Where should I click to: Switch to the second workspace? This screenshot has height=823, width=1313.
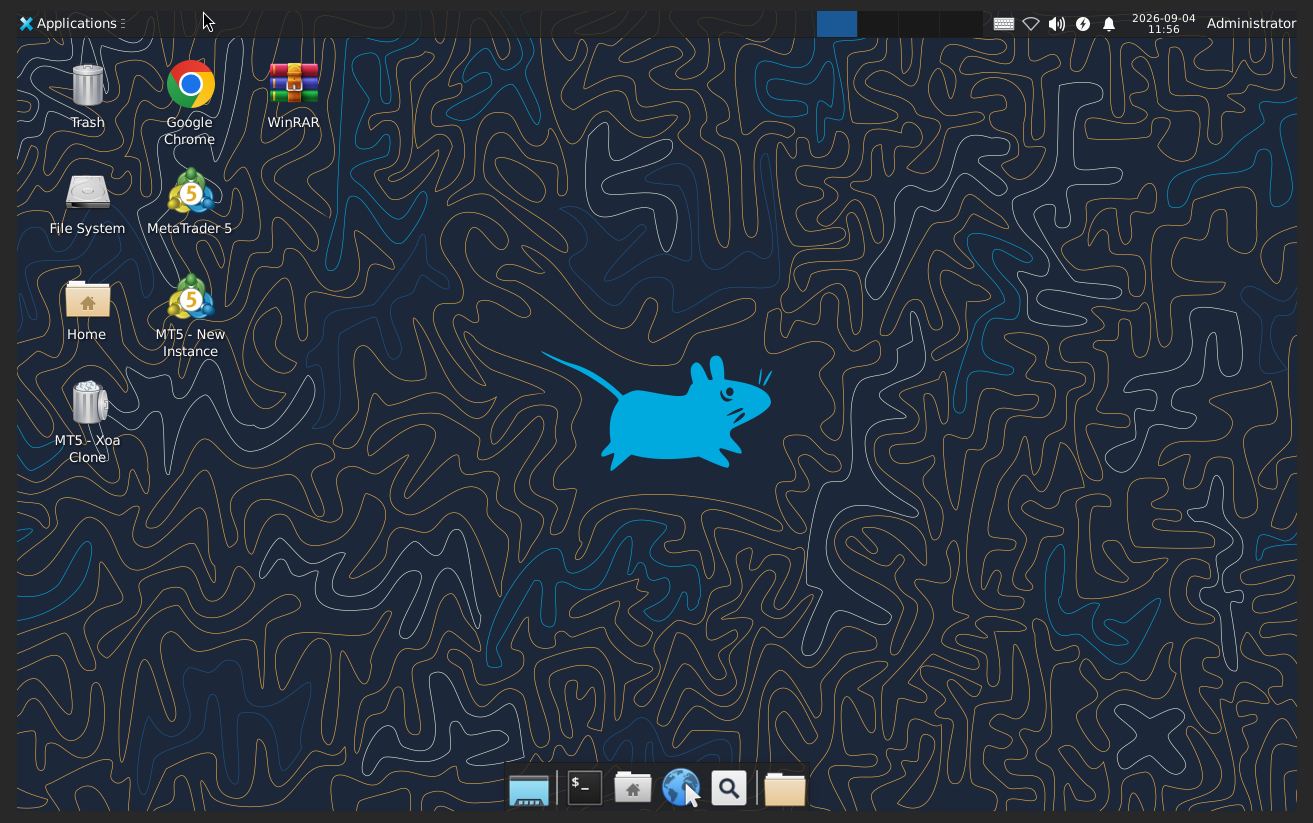point(878,24)
